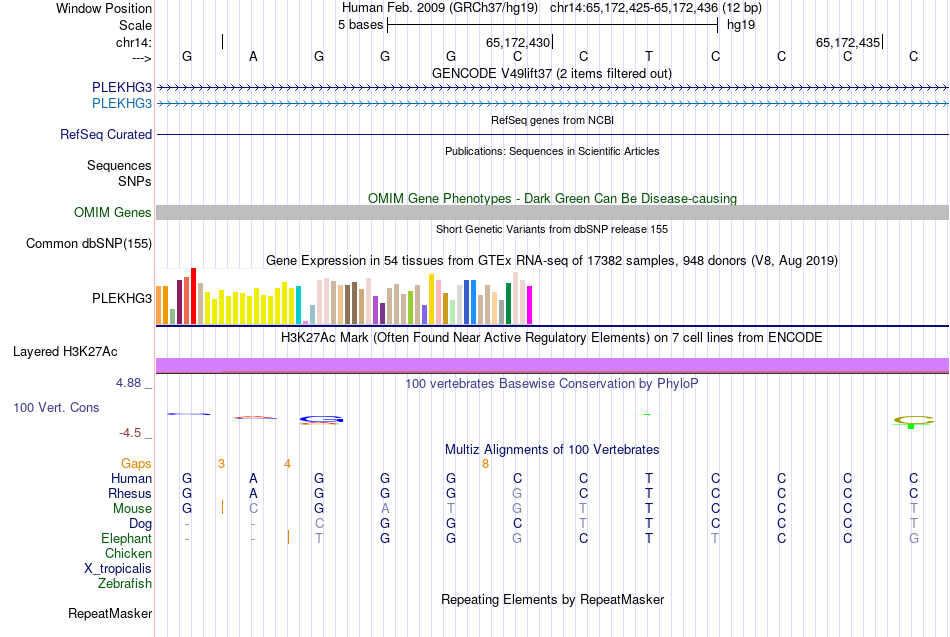Click the hg19 text beside scale bar
Screen dimensions: 950x637
click(741, 25)
